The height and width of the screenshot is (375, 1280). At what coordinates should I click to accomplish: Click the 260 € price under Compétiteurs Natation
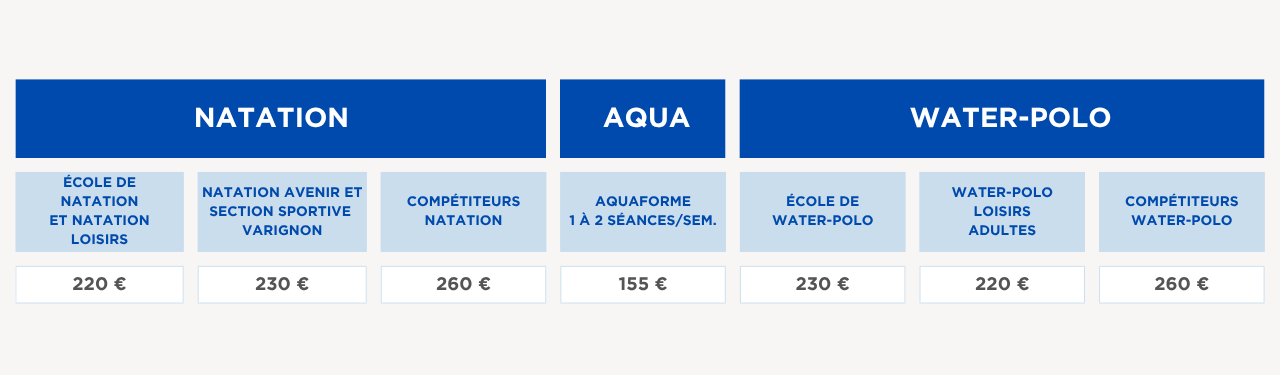click(463, 284)
